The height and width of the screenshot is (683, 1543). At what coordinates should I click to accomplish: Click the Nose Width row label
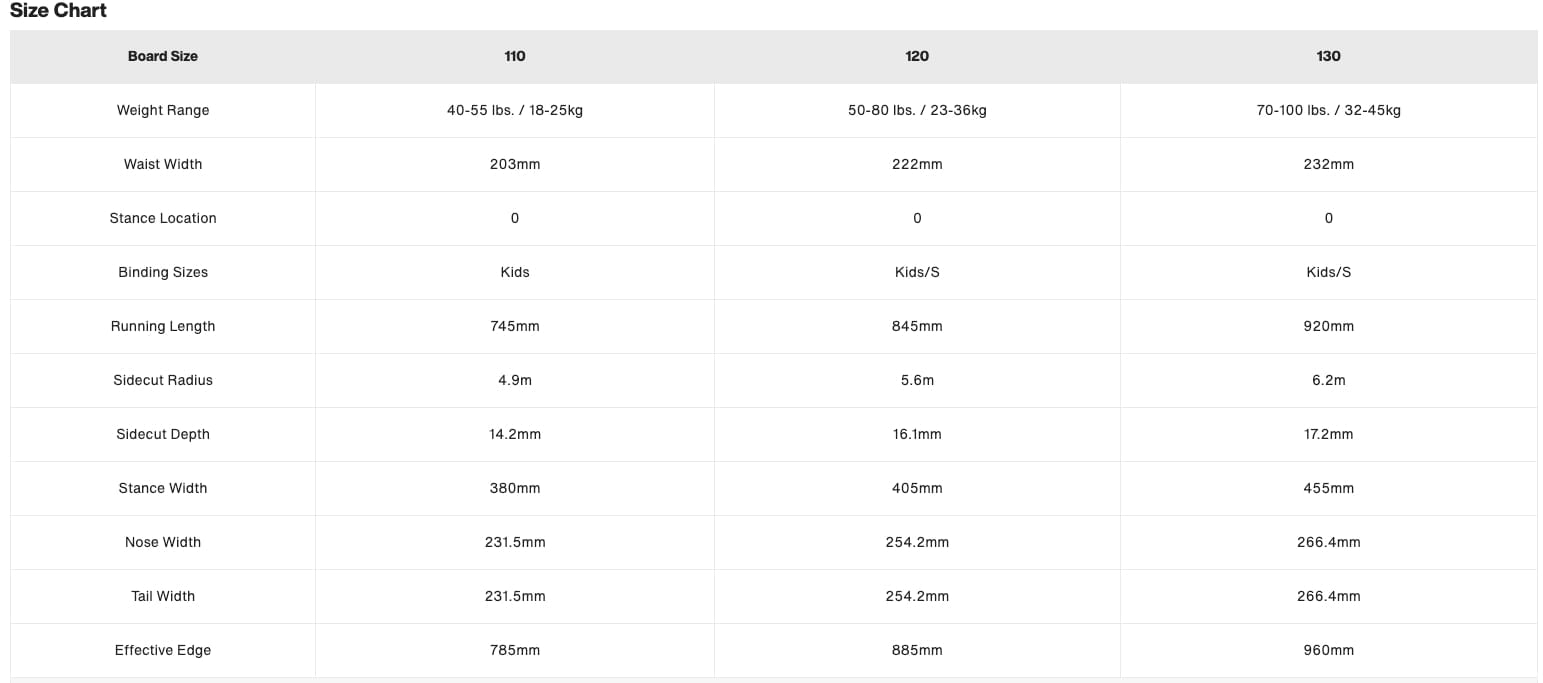point(162,542)
